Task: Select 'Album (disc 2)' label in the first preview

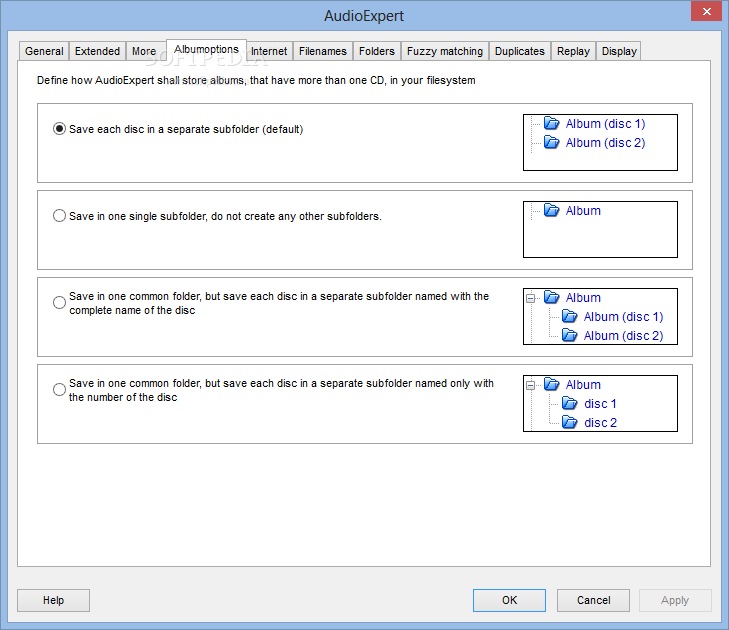Action: tap(605, 143)
